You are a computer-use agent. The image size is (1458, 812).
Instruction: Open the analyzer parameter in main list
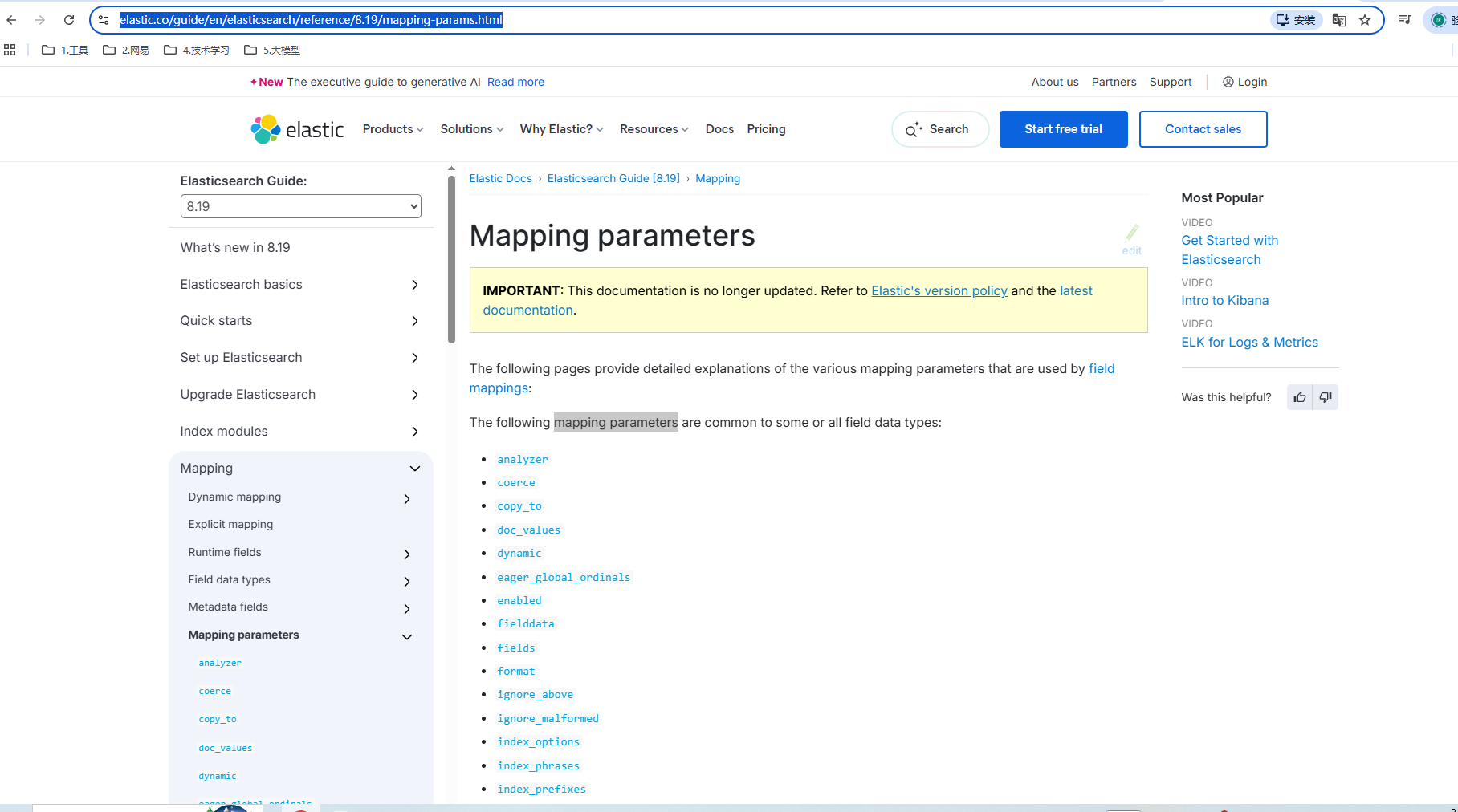pos(523,459)
